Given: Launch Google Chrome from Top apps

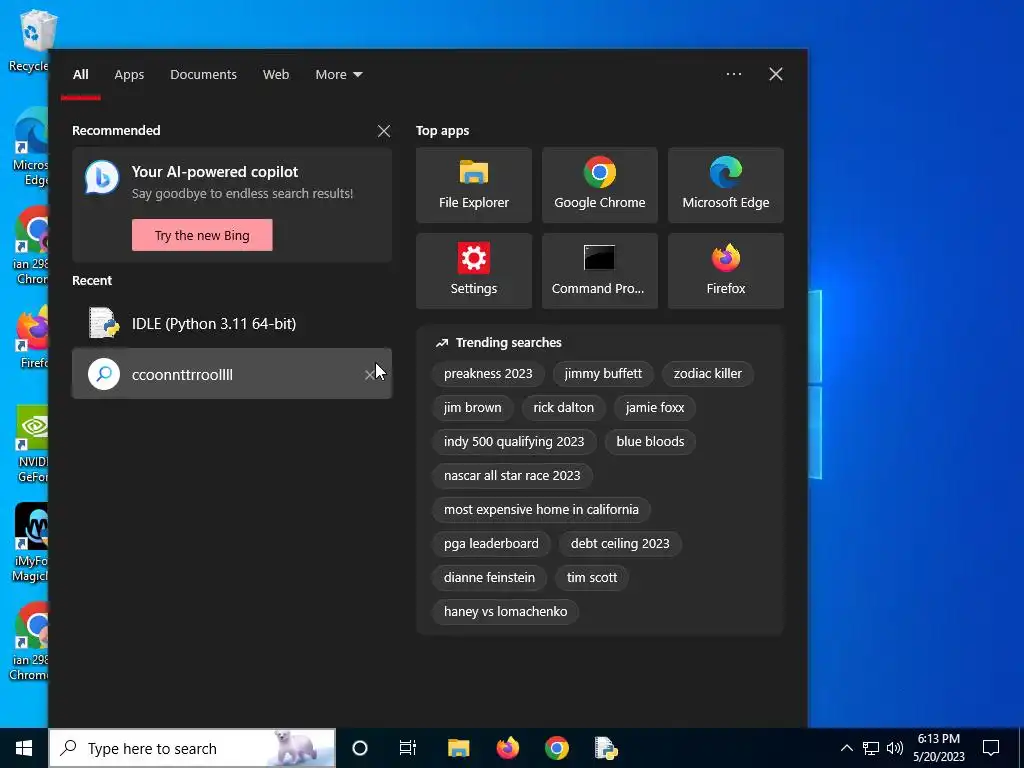Looking at the screenshot, I should tap(600, 185).
